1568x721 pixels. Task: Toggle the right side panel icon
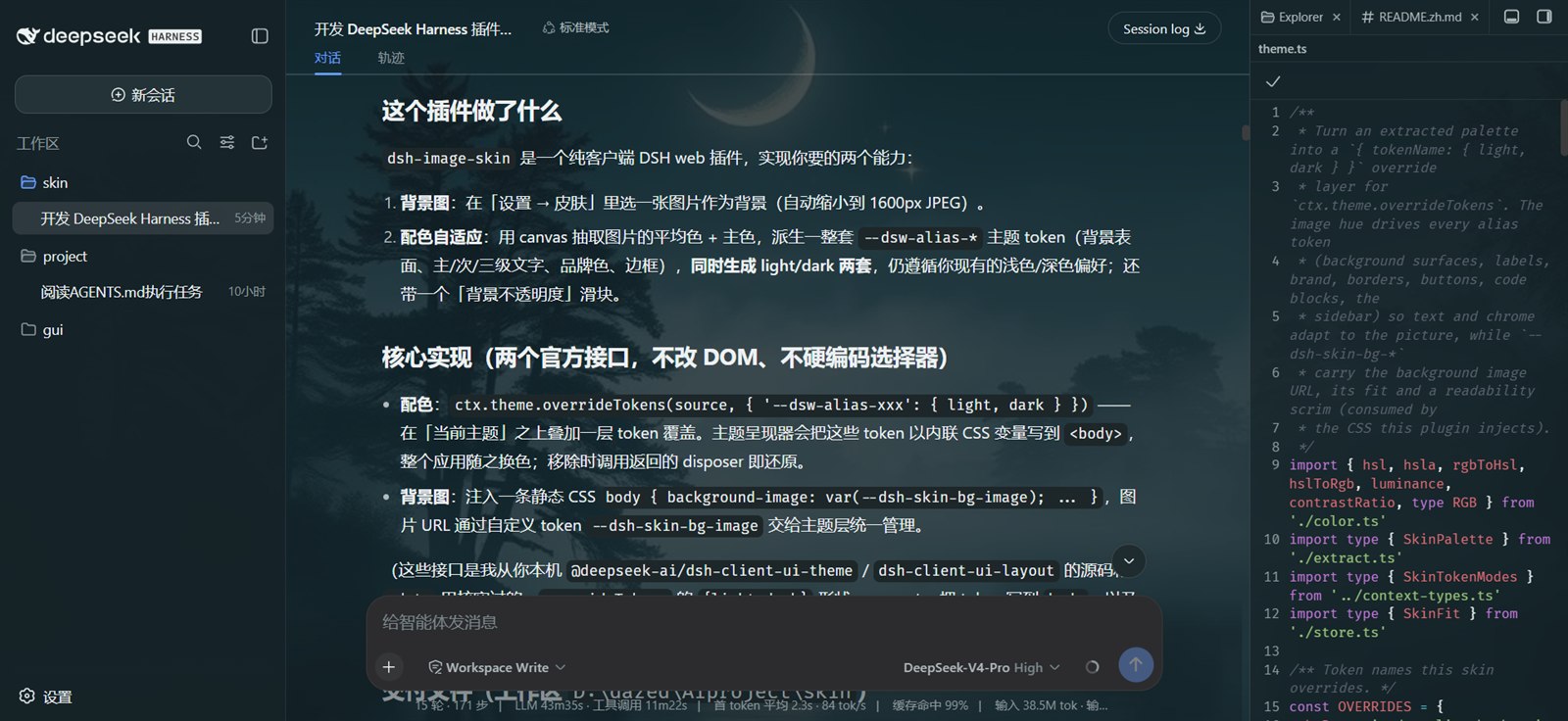(x=1544, y=17)
